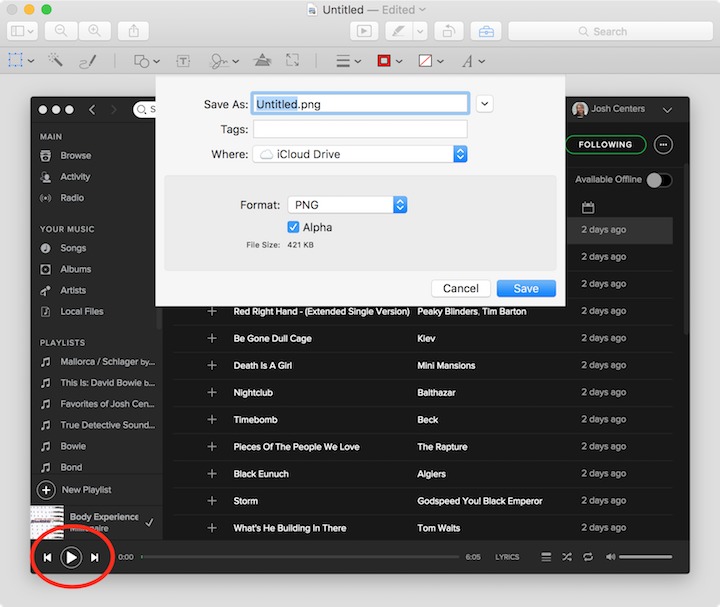Click the FOLLOWING button
This screenshot has height=607, width=720.
[605, 145]
